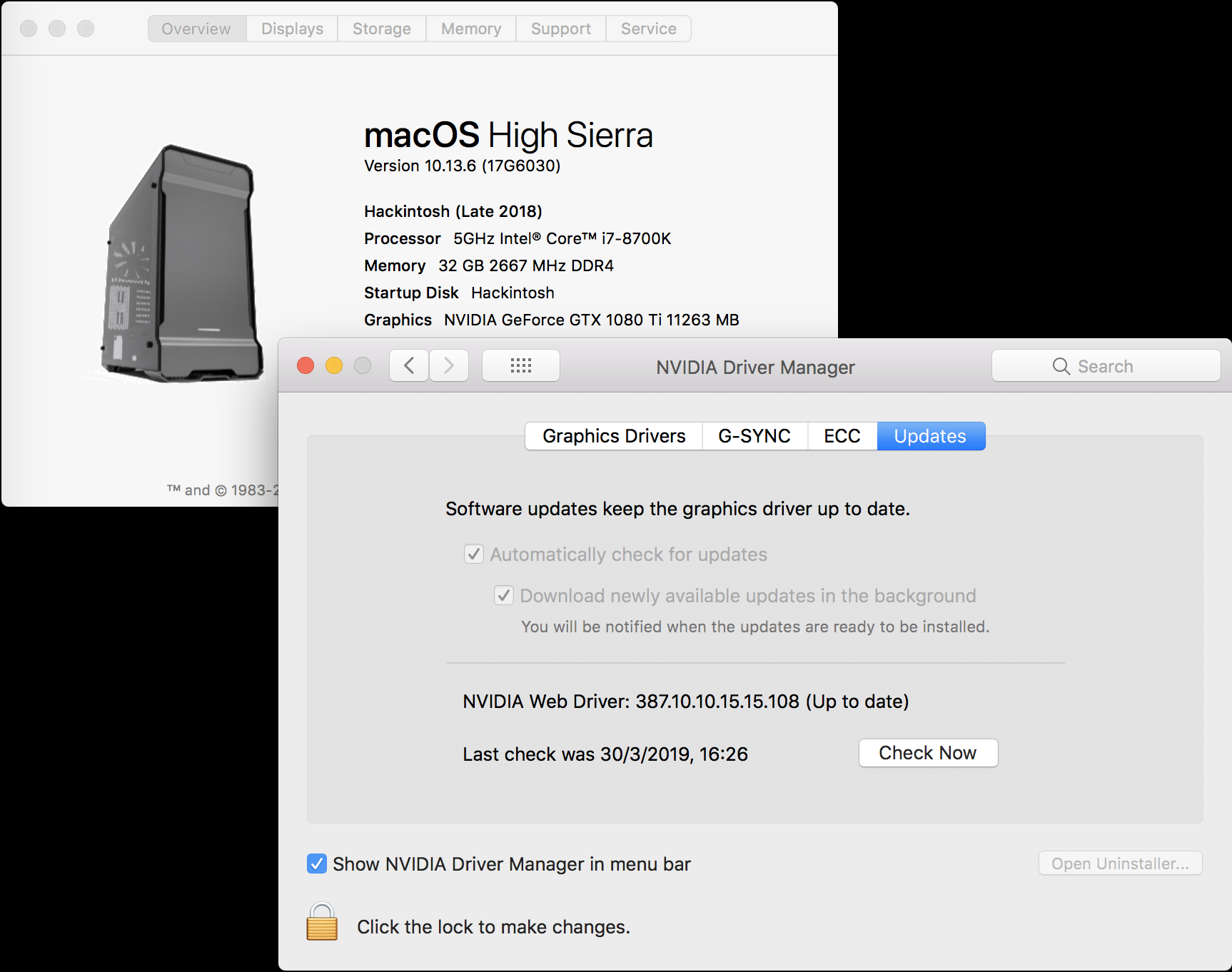This screenshot has width=1232, height=972.
Task: Open Support tab in About This Mac
Action: pyautogui.click(x=561, y=29)
